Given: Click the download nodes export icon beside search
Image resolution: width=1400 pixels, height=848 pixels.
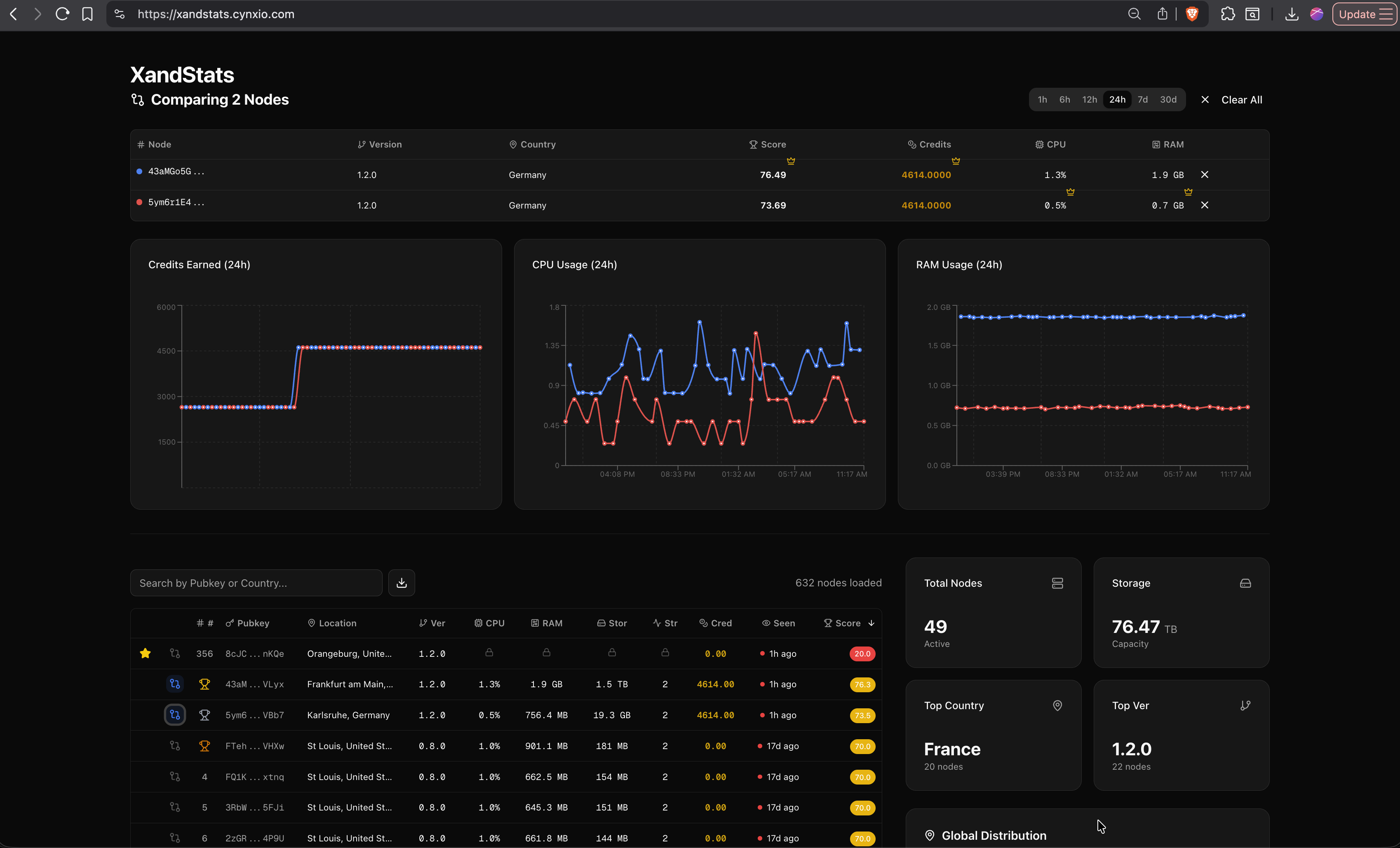Looking at the screenshot, I should [402, 583].
